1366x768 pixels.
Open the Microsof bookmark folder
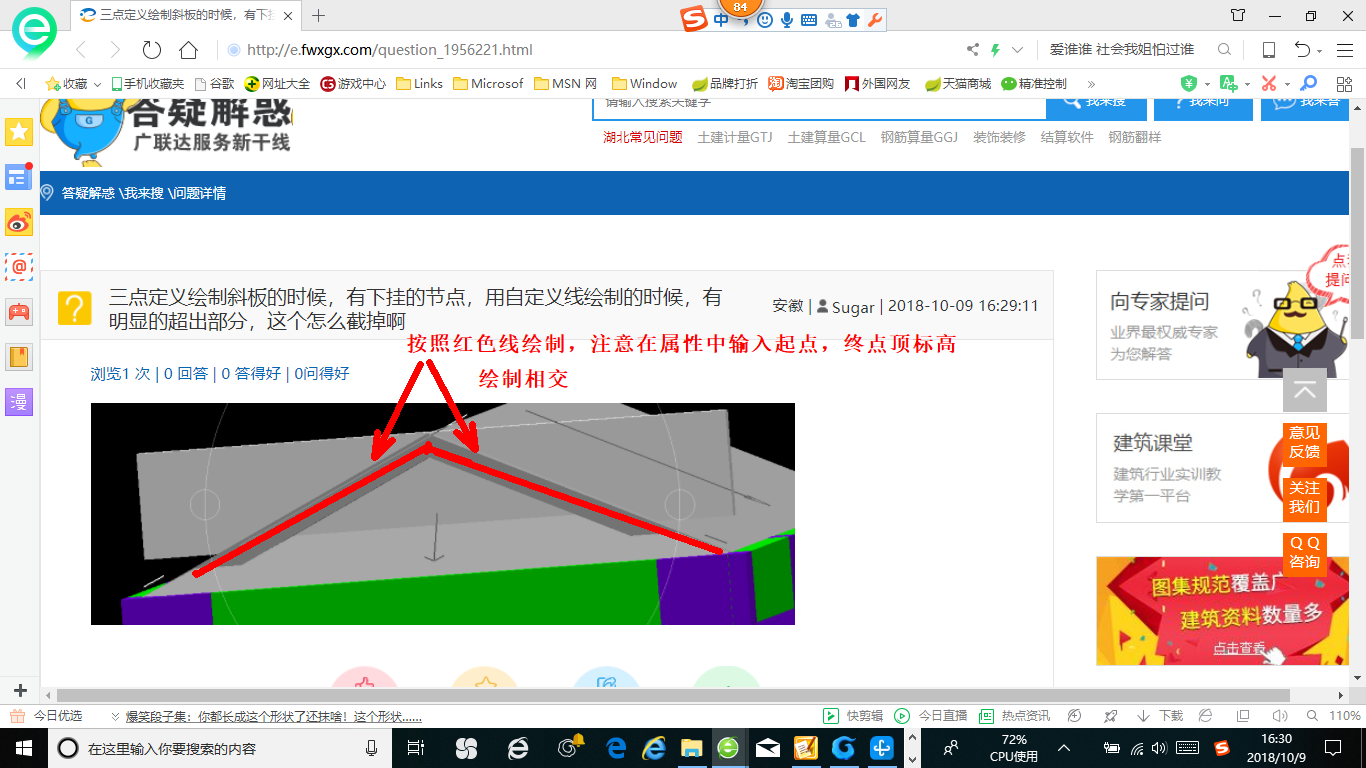pos(488,84)
